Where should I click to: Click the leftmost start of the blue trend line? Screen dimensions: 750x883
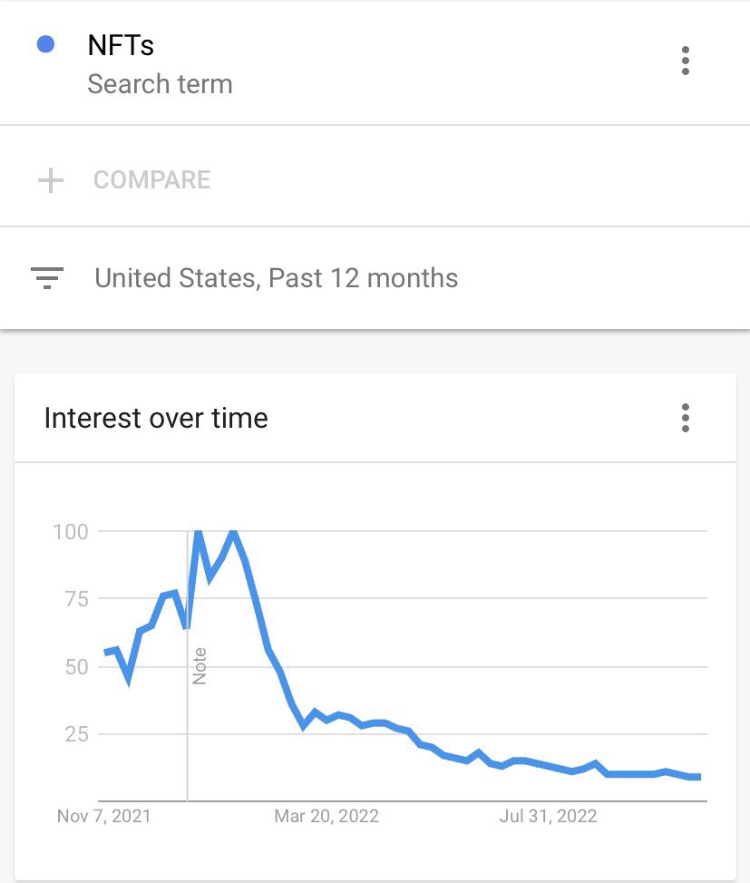(x=106, y=652)
